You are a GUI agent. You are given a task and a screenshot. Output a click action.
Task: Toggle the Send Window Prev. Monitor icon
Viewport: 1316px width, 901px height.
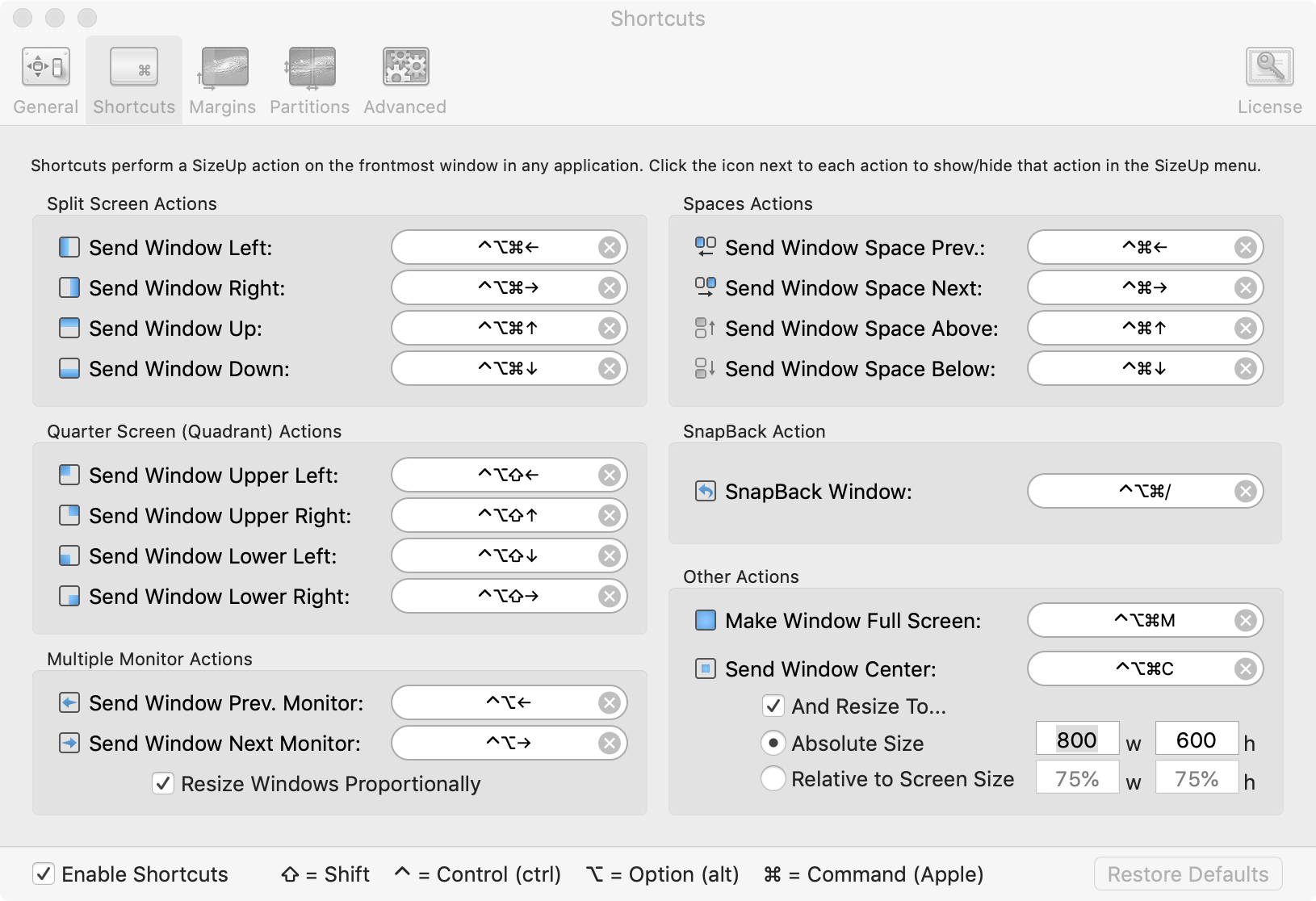click(69, 703)
